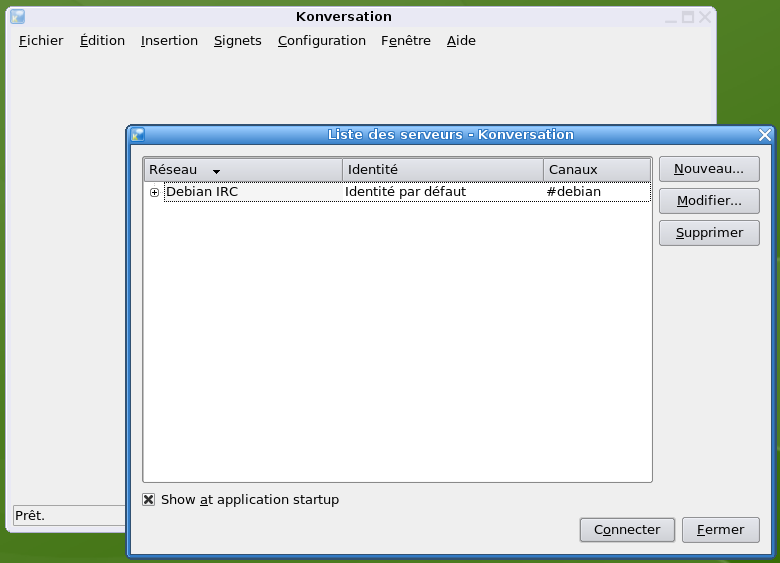The width and height of the screenshot is (780, 563).
Task: Click the Canaux column header
Action: 597,170
